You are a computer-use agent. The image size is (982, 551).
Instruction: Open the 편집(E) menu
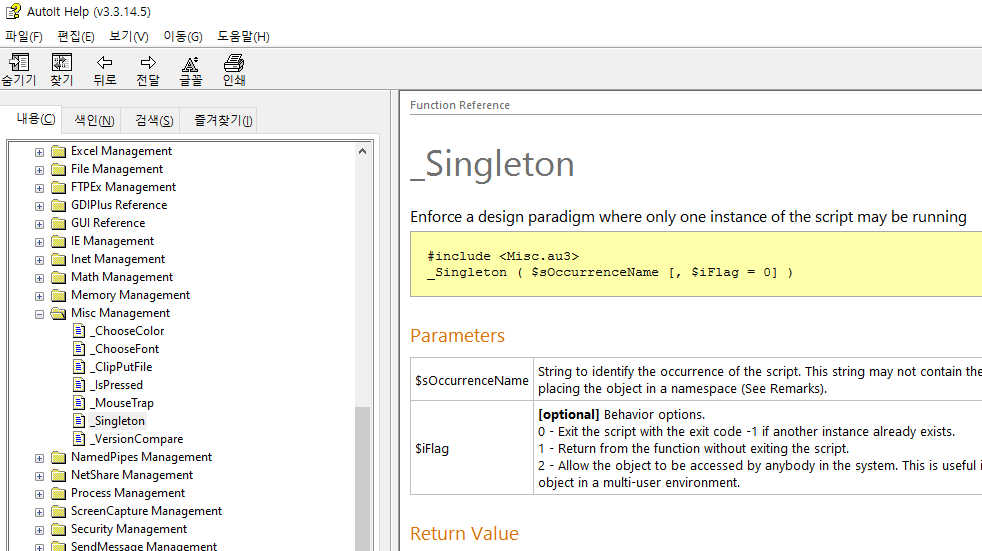(x=76, y=36)
